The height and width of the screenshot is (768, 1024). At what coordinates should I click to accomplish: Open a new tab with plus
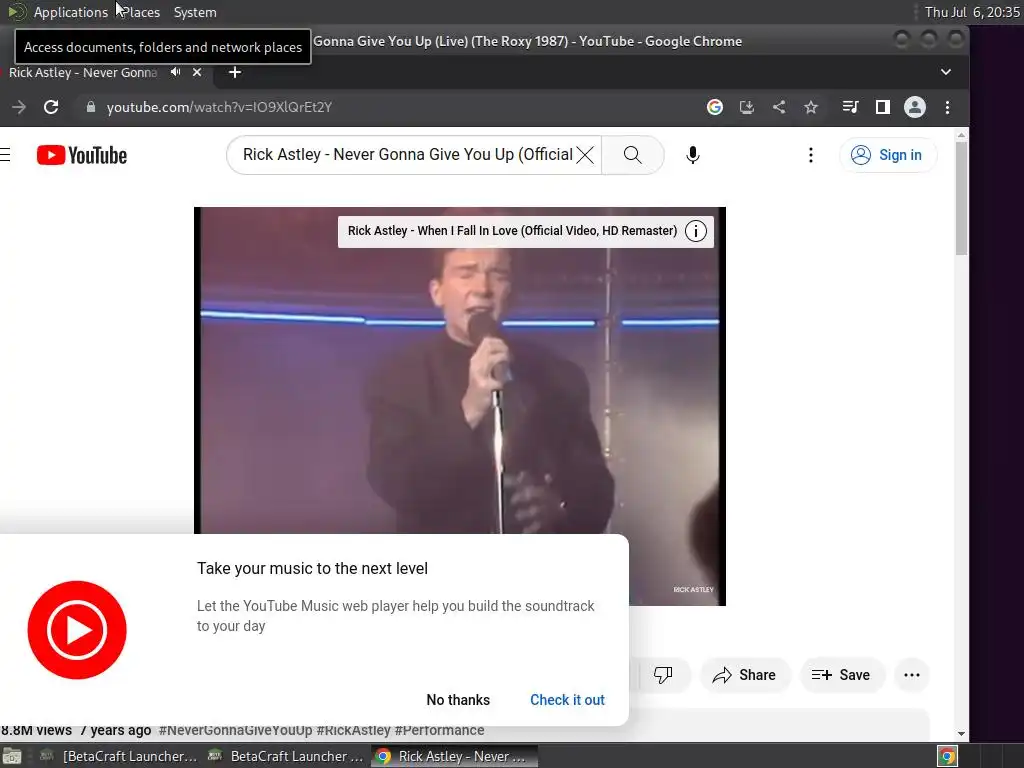tap(235, 72)
